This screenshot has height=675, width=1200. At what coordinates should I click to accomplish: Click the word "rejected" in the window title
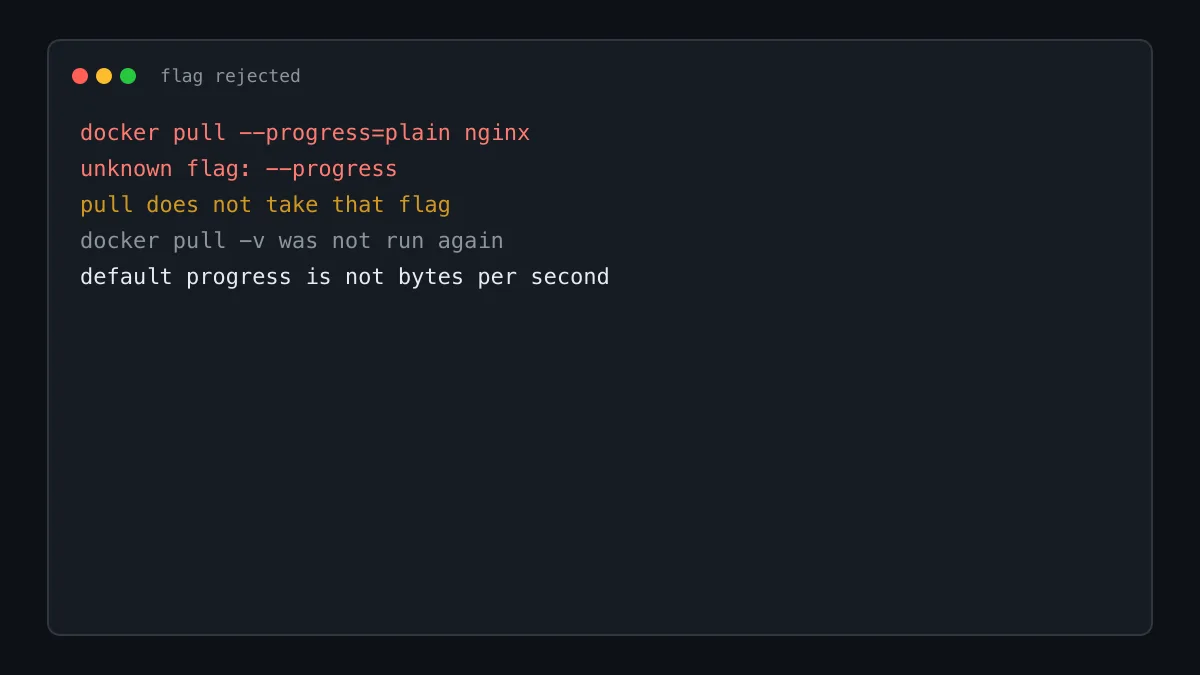click(x=258, y=76)
